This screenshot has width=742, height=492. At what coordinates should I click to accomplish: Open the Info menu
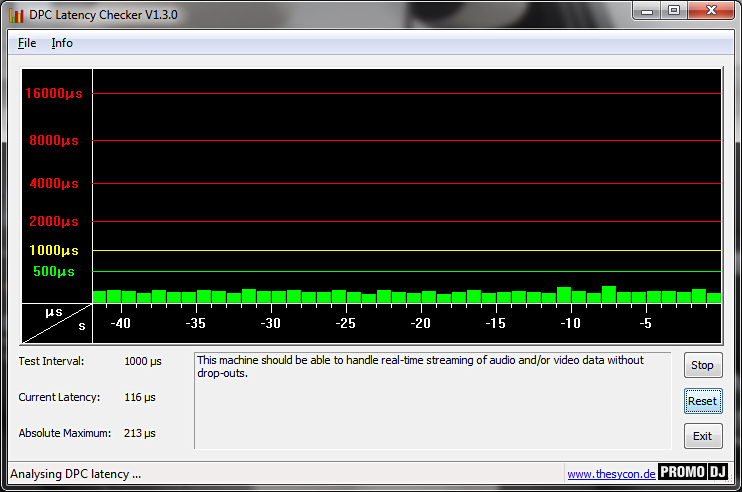tap(62, 43)
